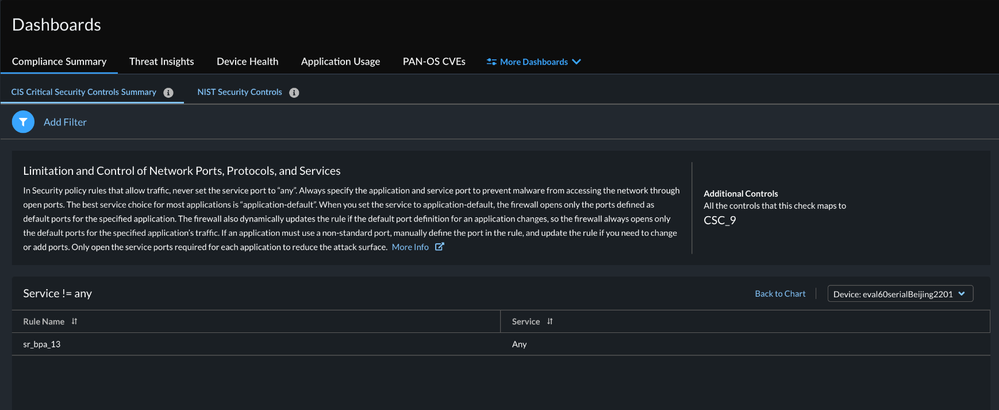Open the Device Health tab
This screenshot has width=999, height=410.
coord(247,61)
